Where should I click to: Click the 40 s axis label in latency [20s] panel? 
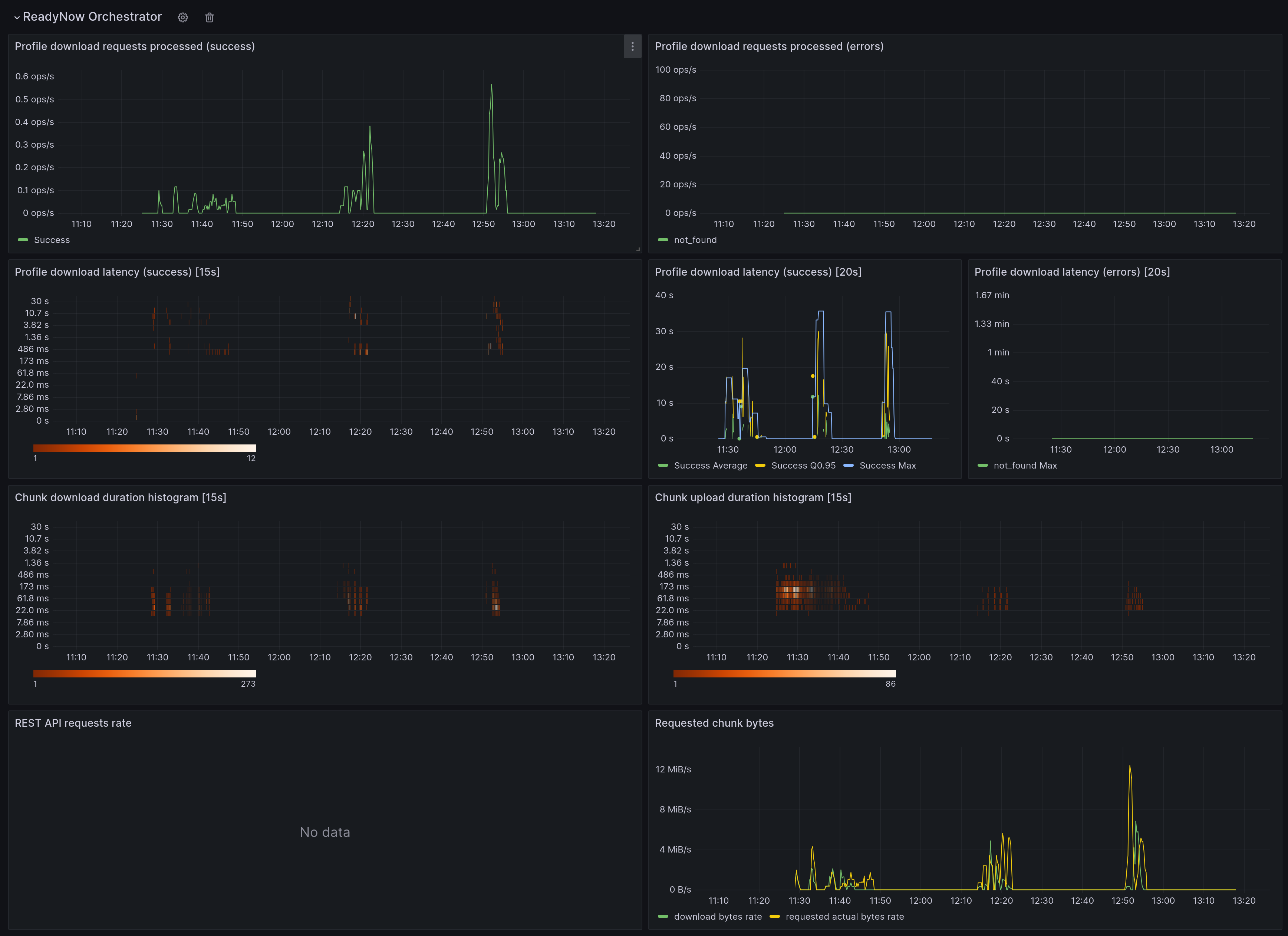[665, 295]
